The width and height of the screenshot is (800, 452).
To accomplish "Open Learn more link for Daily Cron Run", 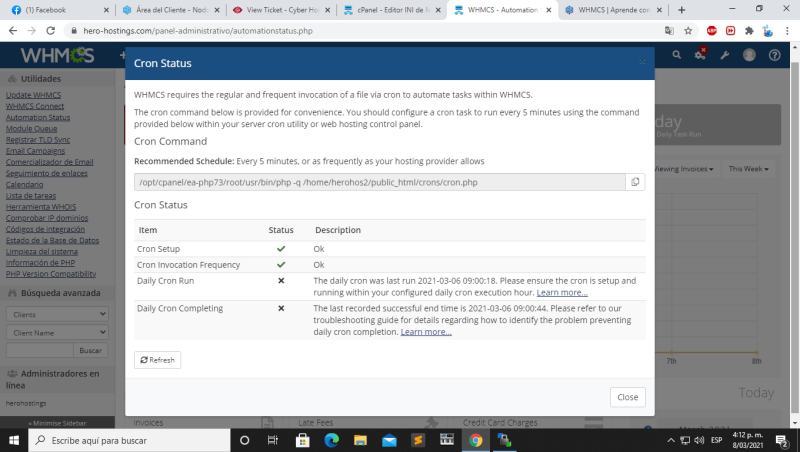I will pyautogui.click(x=562, y=292).
